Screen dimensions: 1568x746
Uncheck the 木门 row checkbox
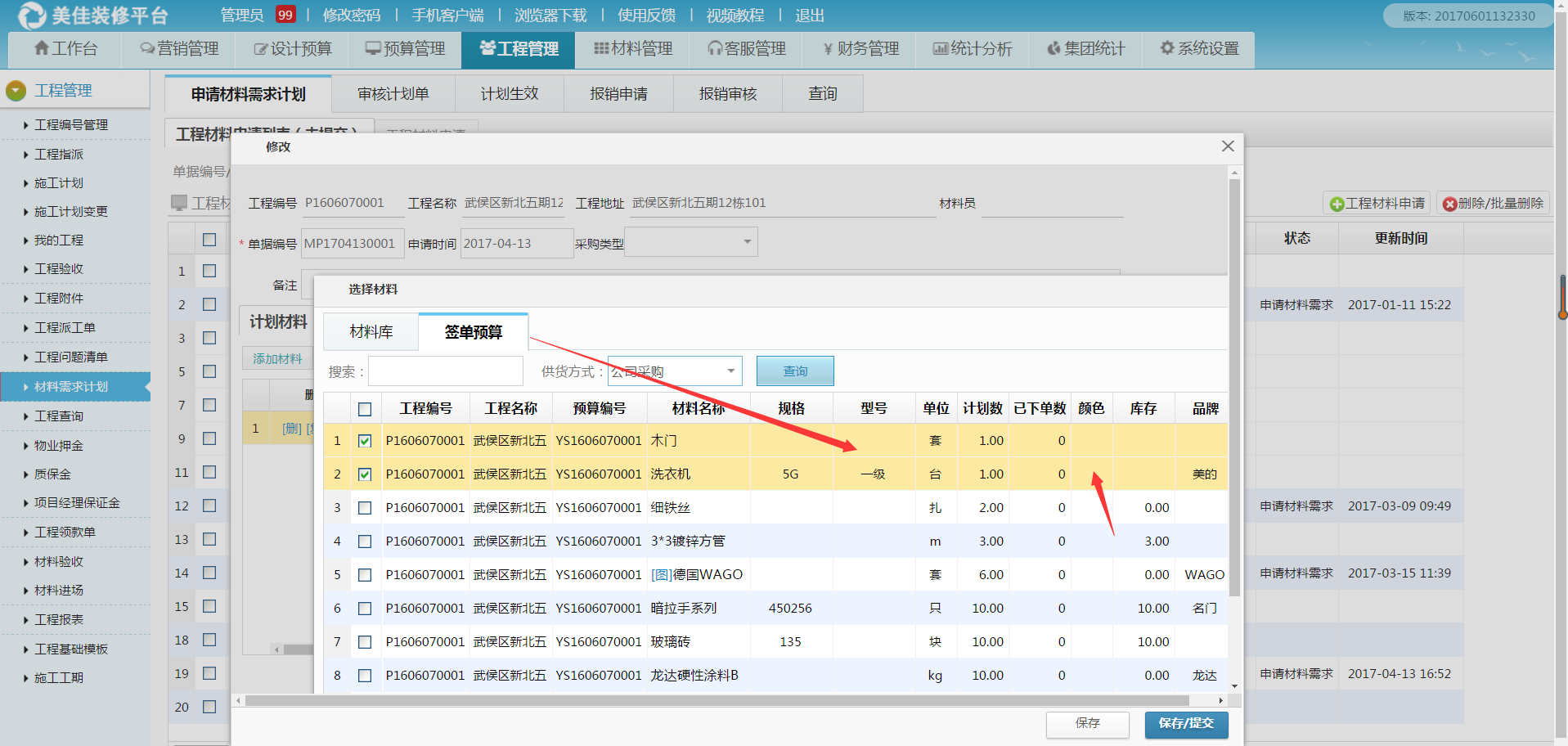pos(365,441)
